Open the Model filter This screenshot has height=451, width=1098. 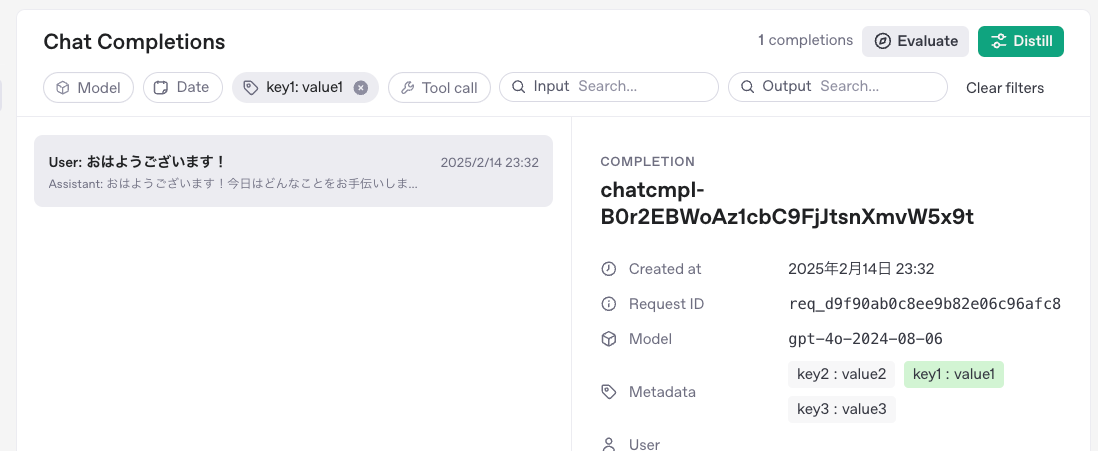click(88, 88)
